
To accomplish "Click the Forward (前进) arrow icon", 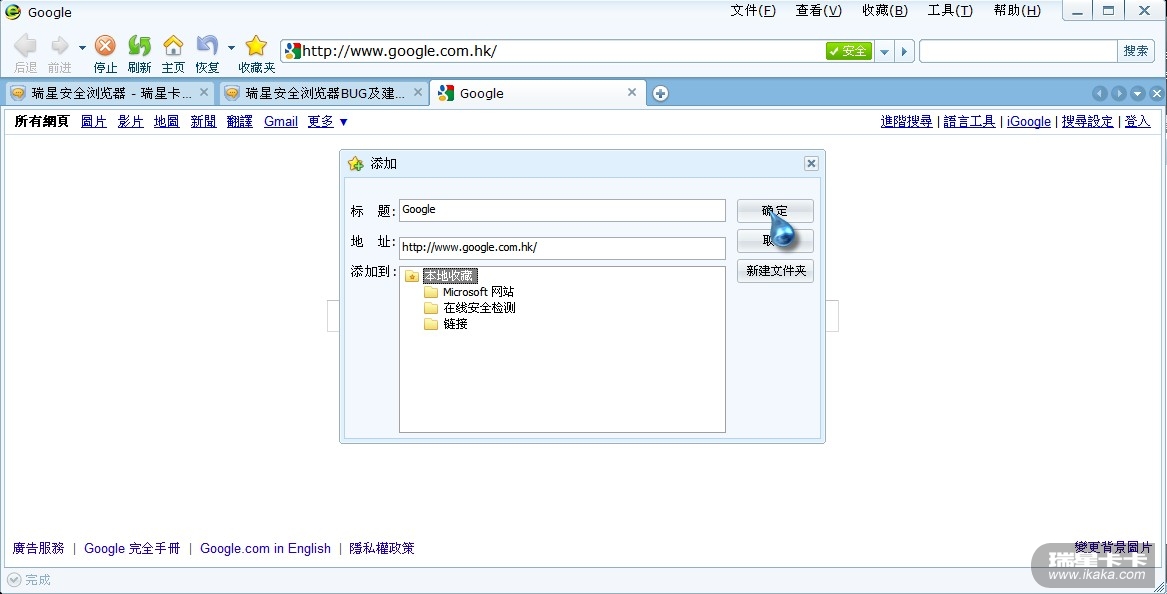I will tap(60, 46).
